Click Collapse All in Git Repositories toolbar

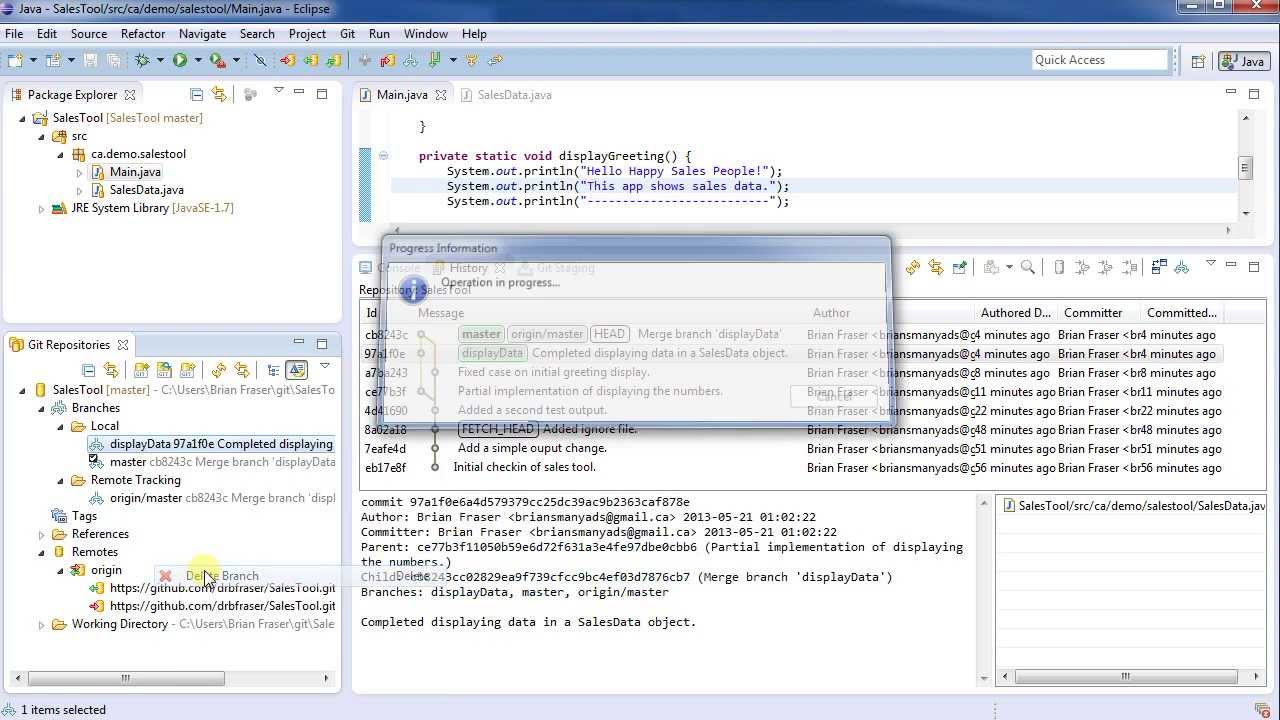pyautogui.click(x=88, y=370)
